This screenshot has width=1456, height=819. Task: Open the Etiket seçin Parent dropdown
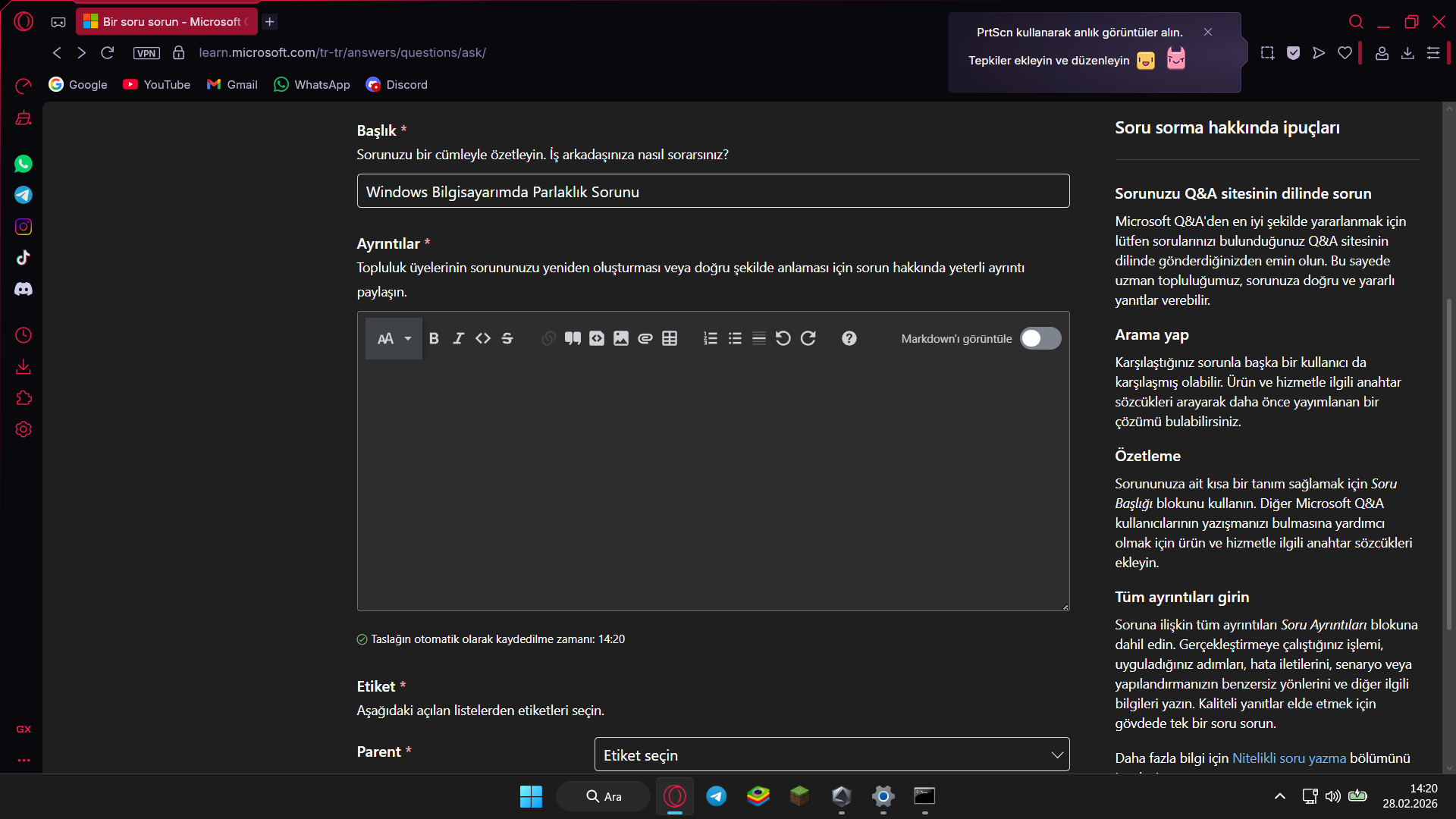[832, 755]
